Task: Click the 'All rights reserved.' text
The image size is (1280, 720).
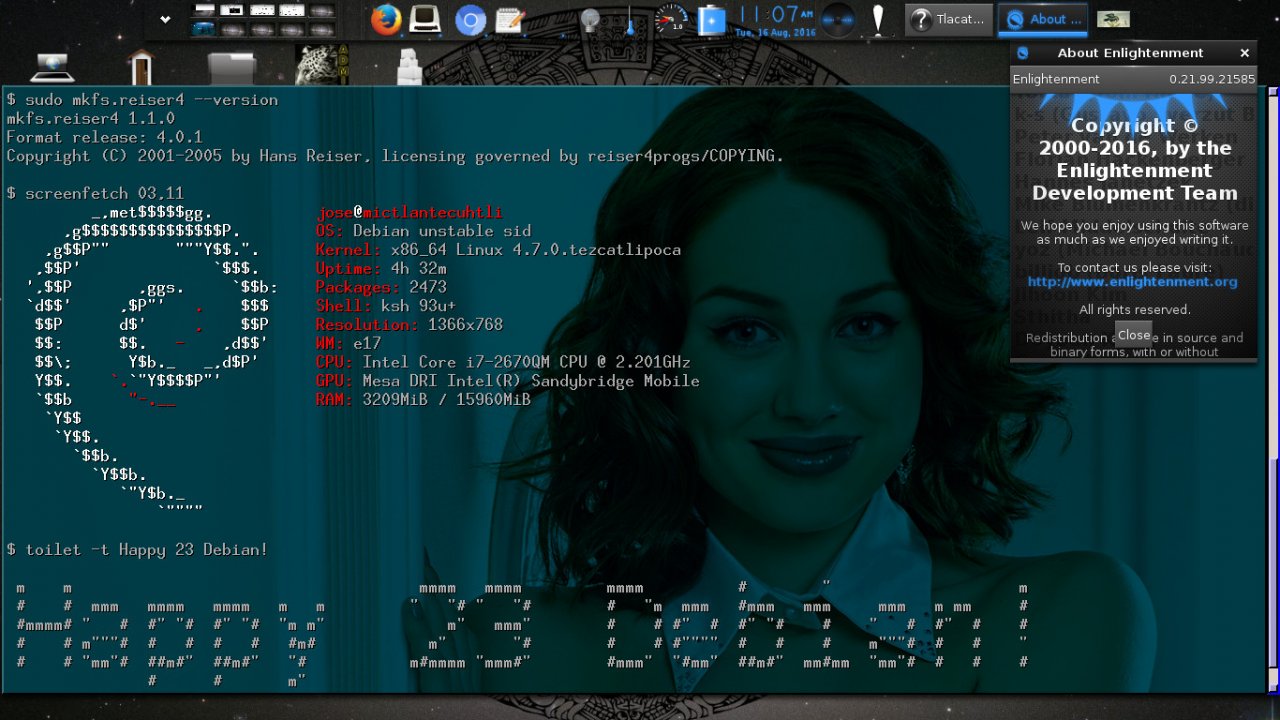Action: click(1134, 310)
